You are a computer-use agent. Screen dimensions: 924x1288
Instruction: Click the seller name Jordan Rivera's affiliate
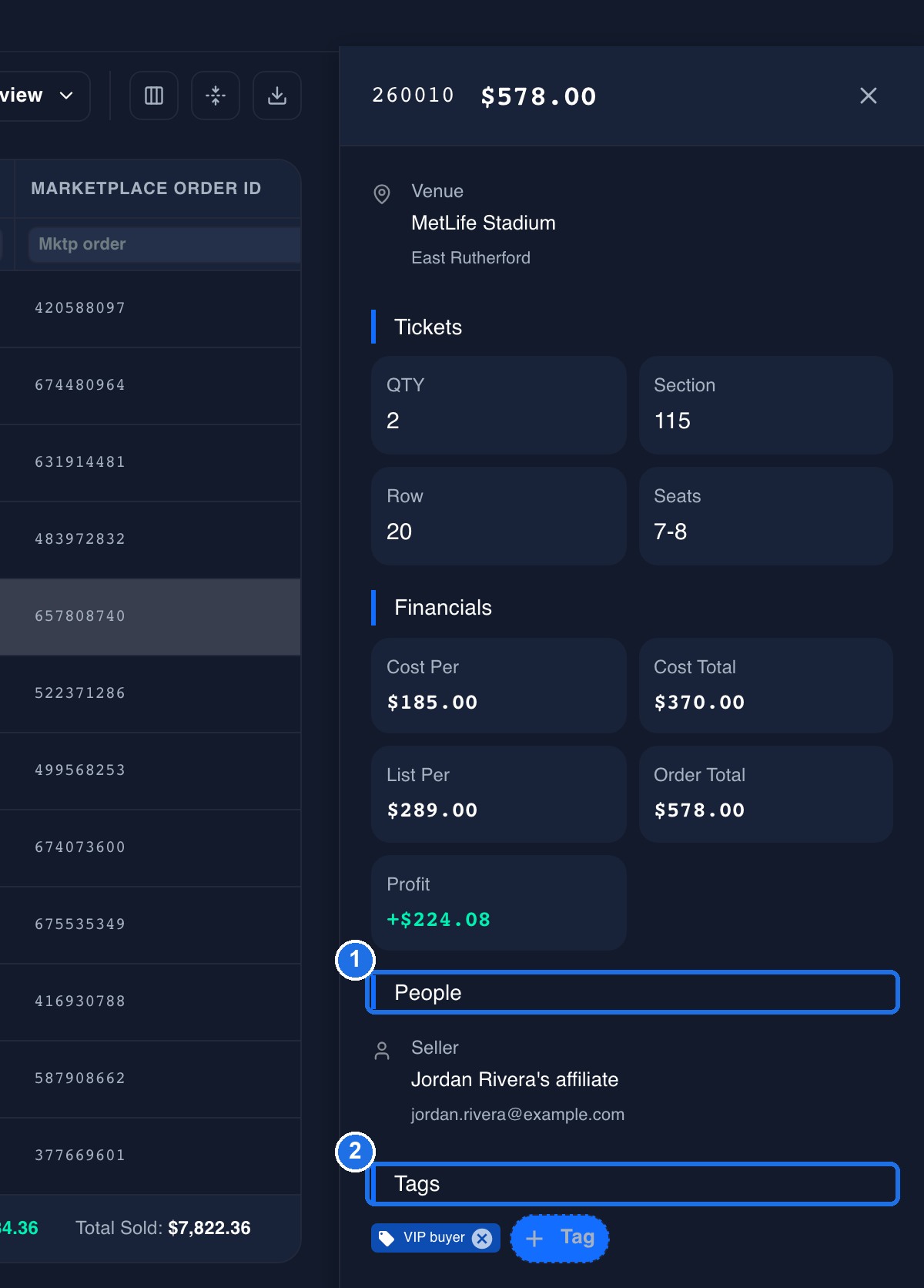[x=514, y=1079]
